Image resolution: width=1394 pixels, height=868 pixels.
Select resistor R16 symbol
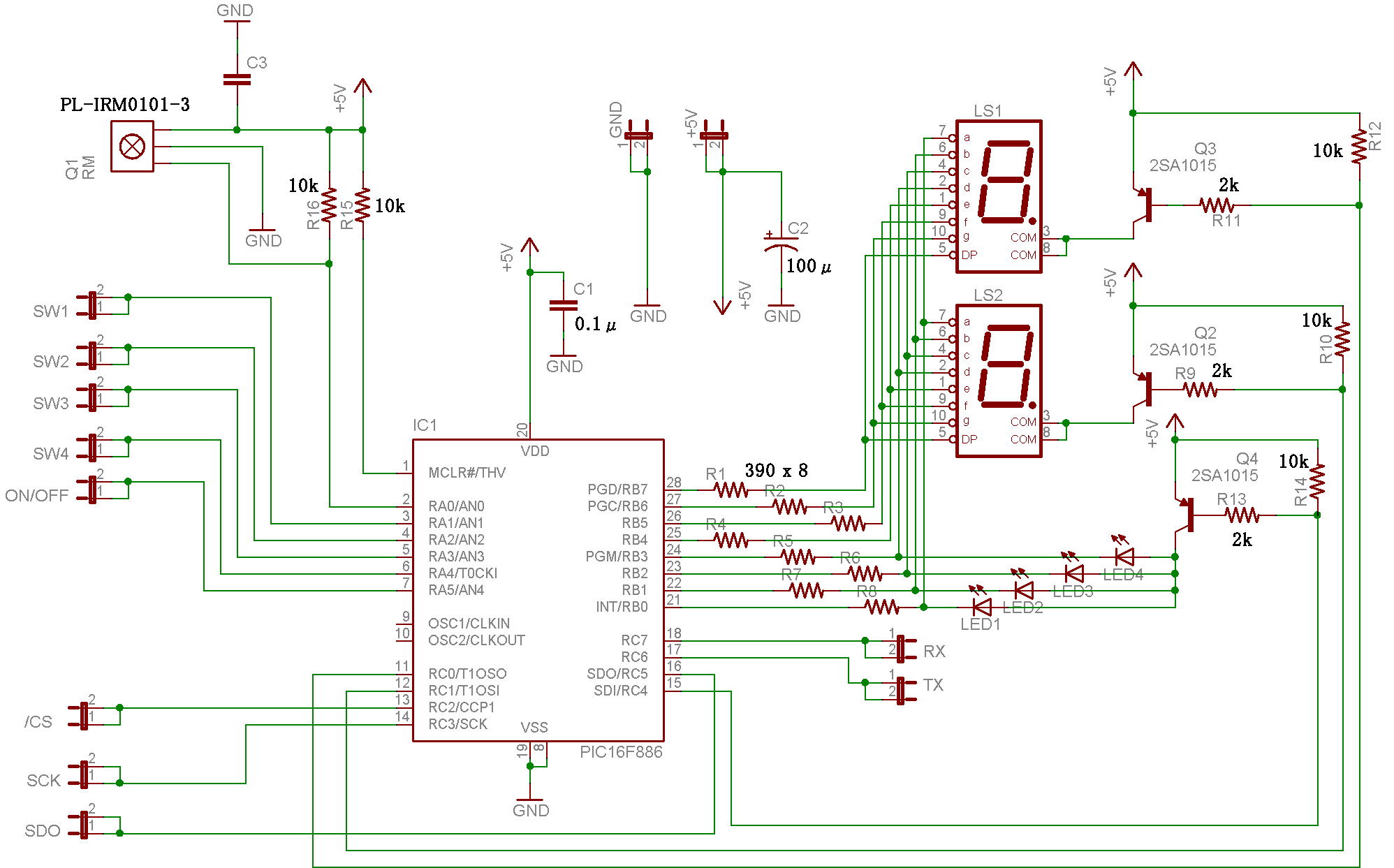(329, 205)
